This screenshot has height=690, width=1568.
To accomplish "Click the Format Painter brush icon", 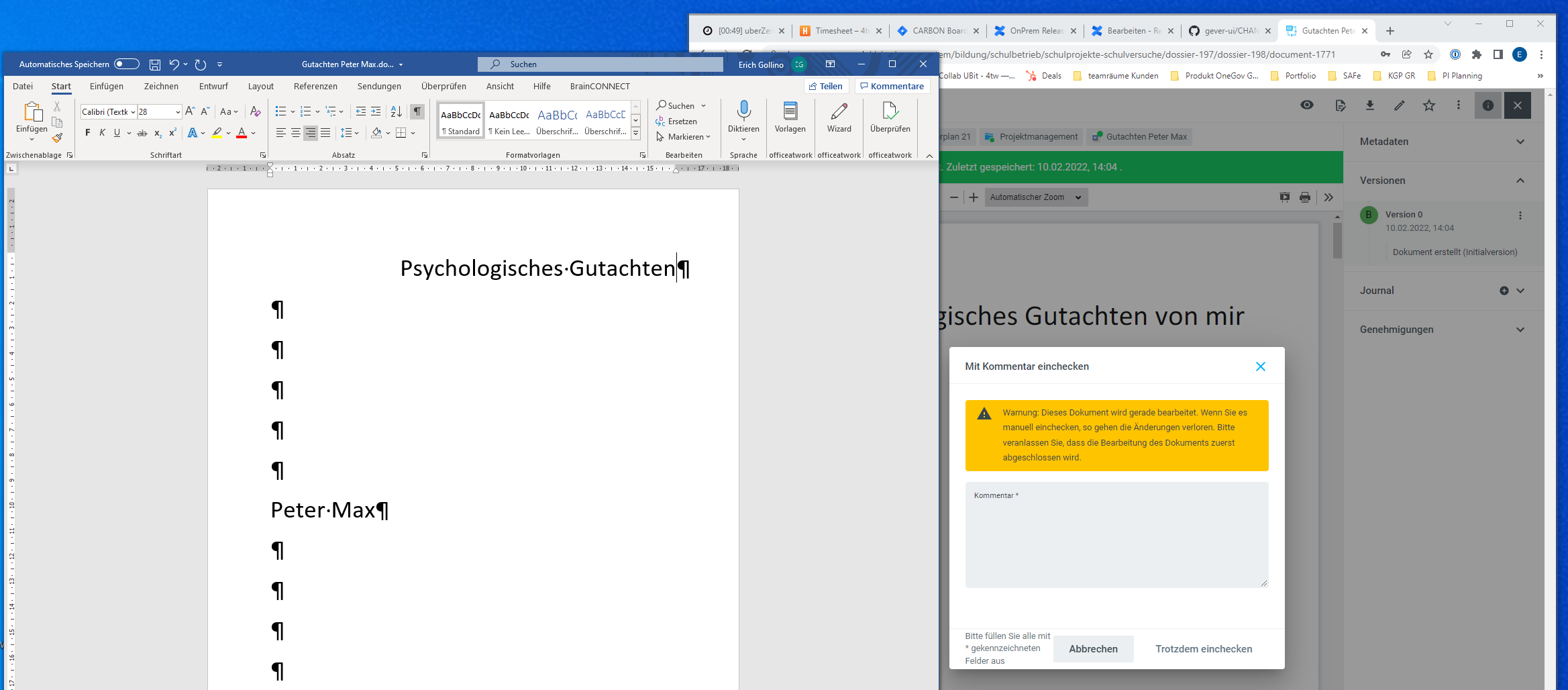I will click(x=58, y=138).
